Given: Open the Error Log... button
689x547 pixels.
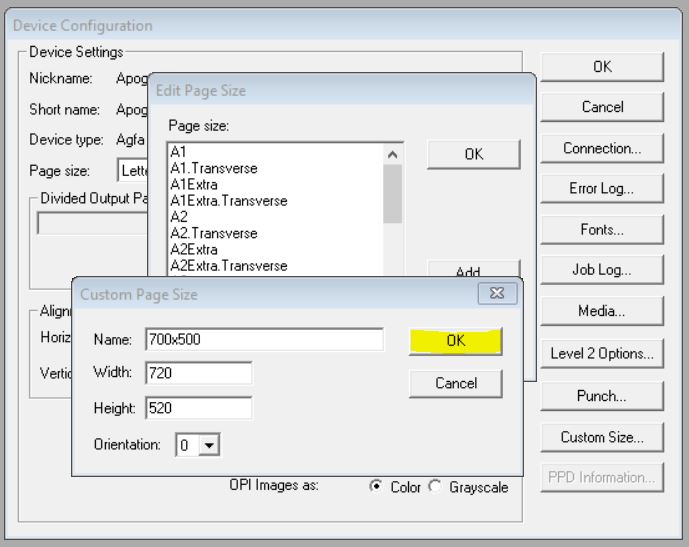Looking at the screenshot, I should [602, 188].
